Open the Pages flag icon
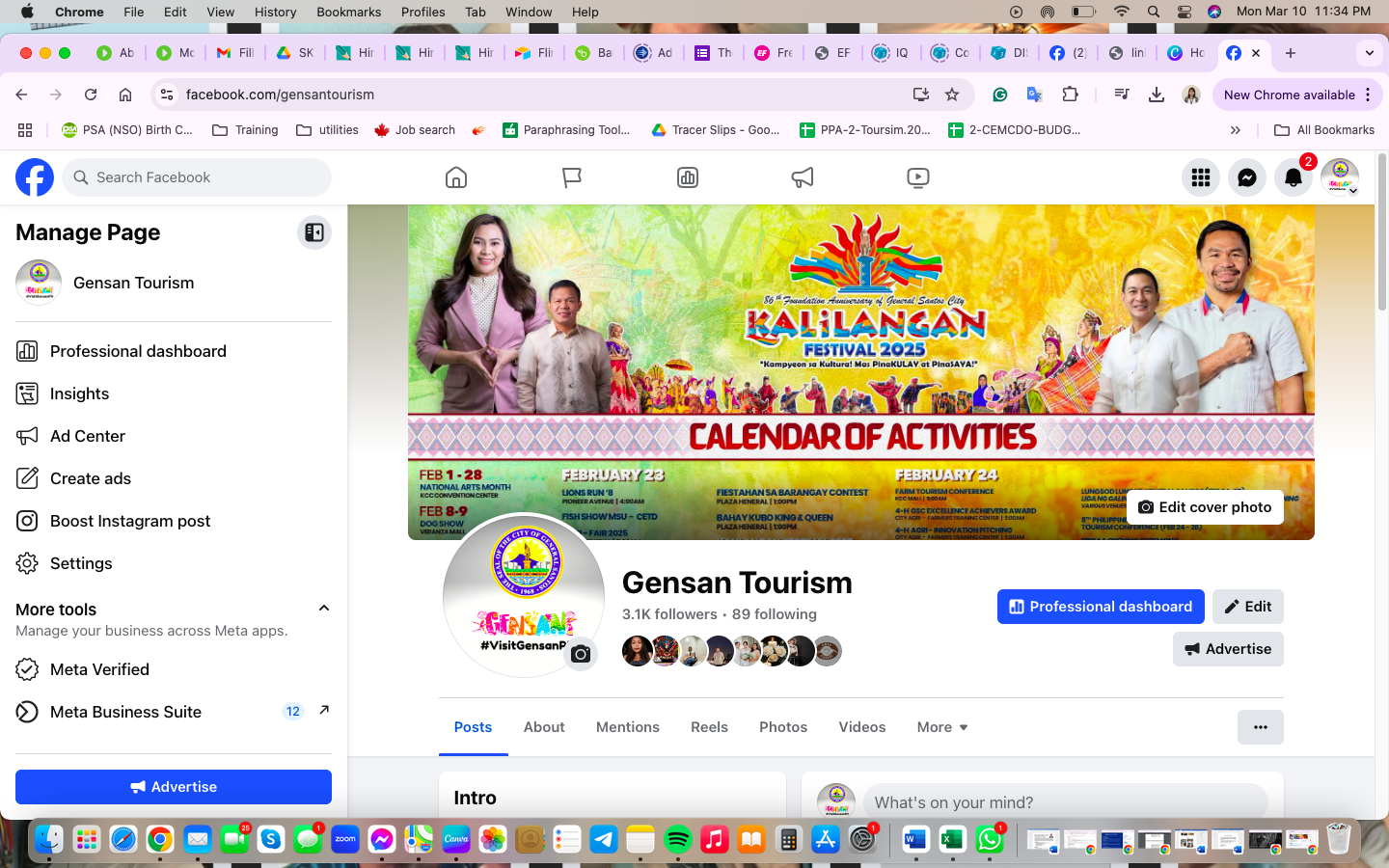The image size is (1389, 868). (572, 177)
